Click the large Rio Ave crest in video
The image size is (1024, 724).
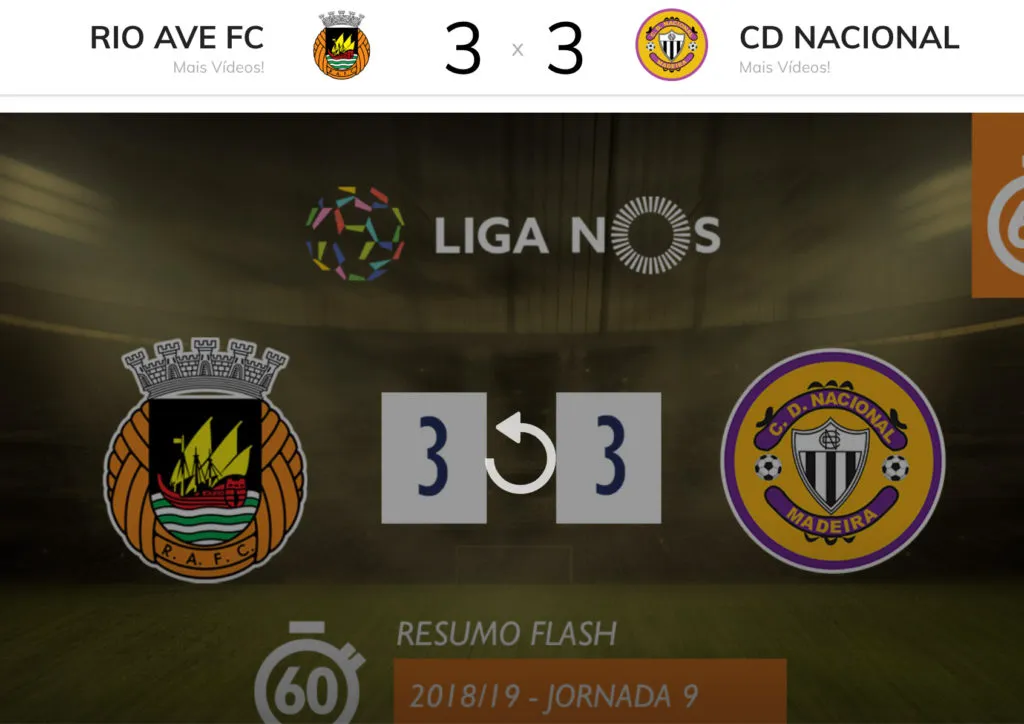[205, 460]
